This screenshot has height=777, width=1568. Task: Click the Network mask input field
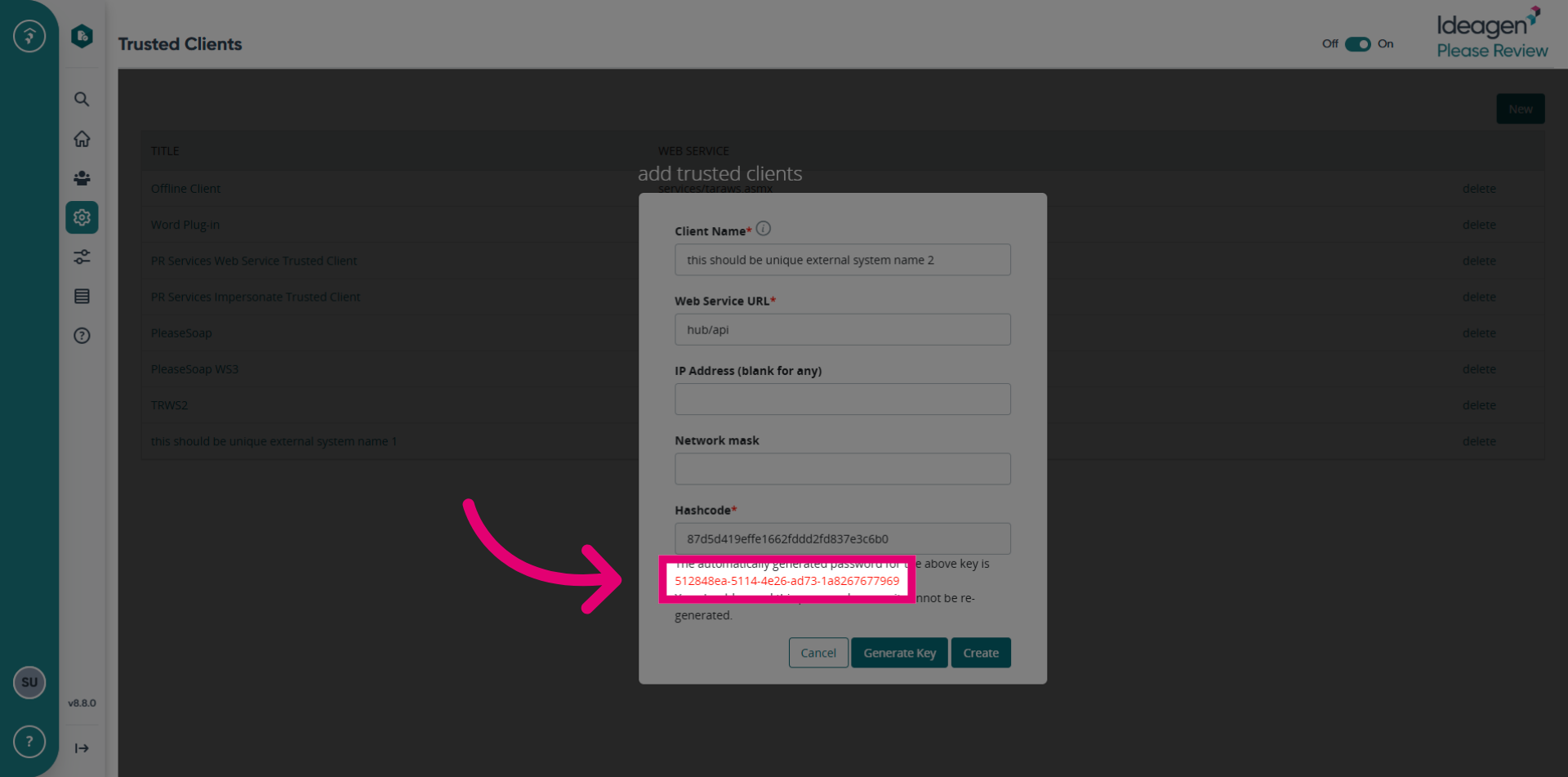click(x=842, y=469)
